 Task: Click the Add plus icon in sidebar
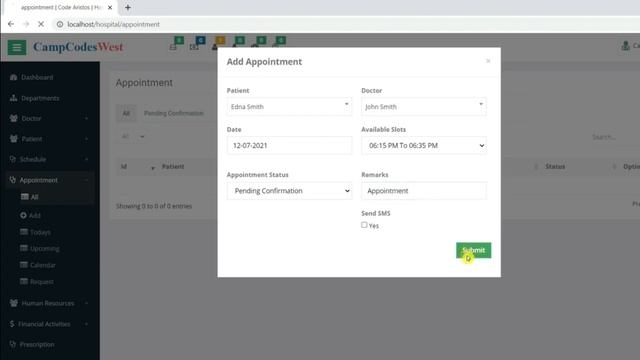coord(23,215)
